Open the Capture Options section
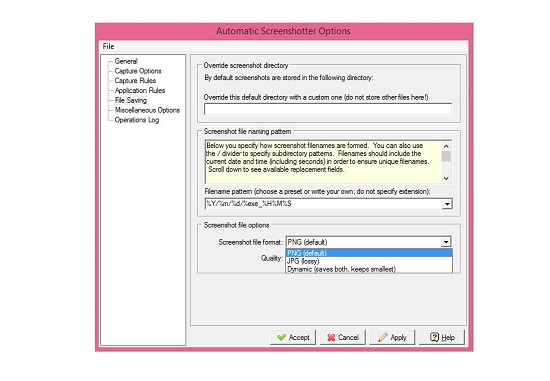550x381 pixels. 138,71
